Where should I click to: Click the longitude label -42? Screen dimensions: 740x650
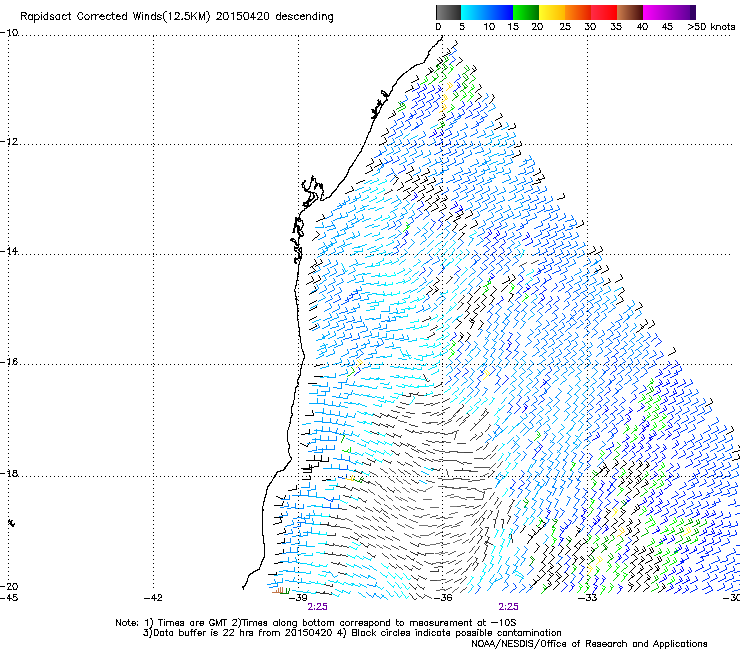pyautogui.click(x=153, y=598)
